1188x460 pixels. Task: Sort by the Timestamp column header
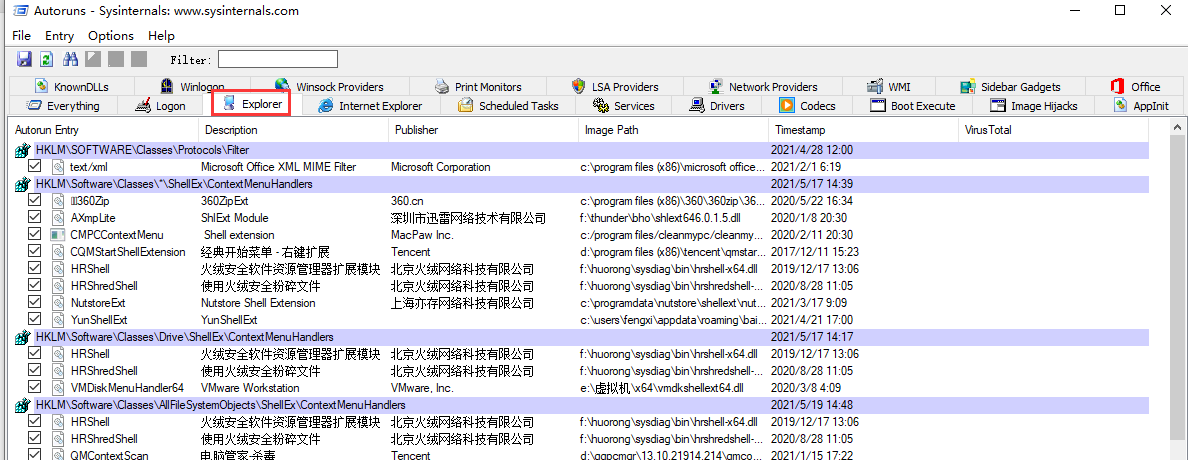click(863, 130)
